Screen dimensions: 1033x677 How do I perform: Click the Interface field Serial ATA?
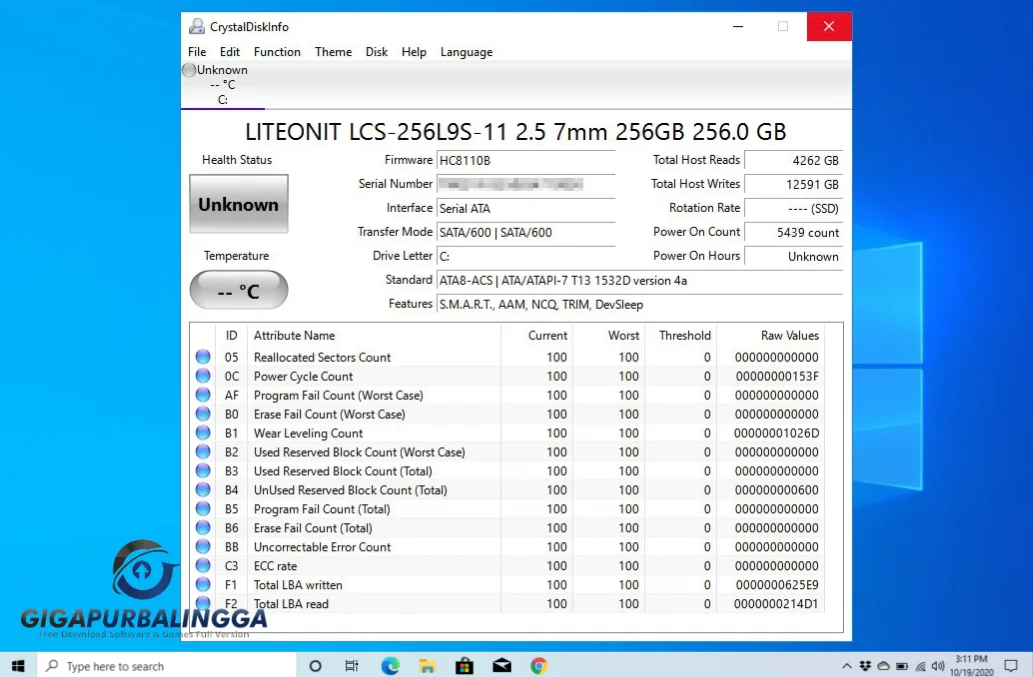coord(526,208)
